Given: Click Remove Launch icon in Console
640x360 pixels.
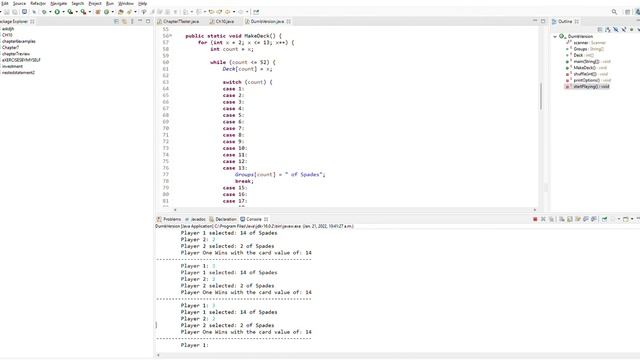Looking at the screenshot, I should [x=543, y=219].
